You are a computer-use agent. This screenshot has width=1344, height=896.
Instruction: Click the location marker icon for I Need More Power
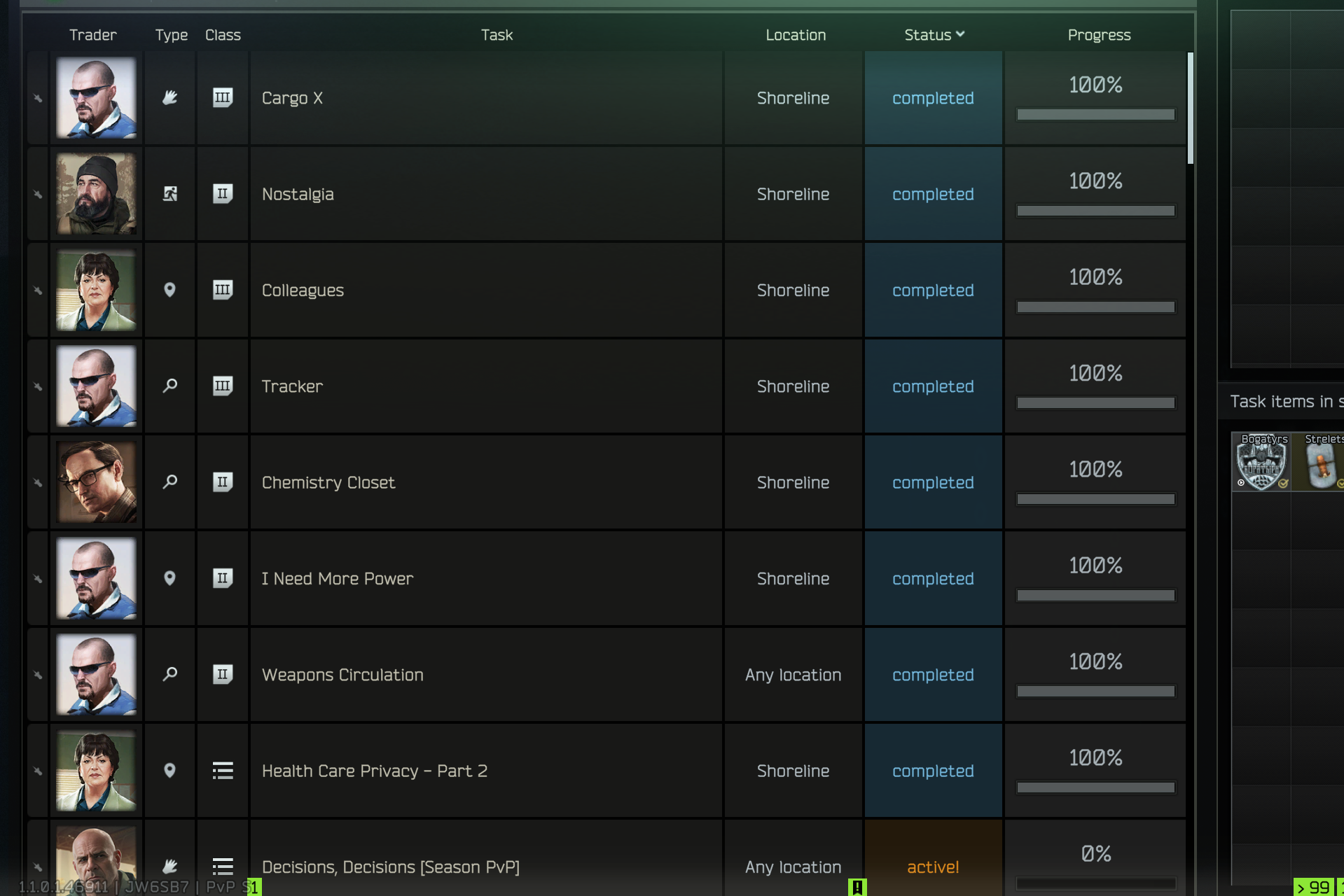169,578
